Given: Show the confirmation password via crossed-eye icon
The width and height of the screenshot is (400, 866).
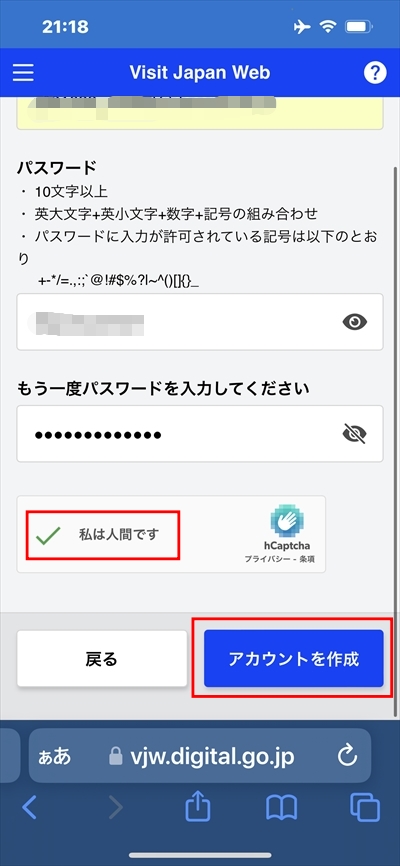Looking at the screenshot, I should click(355, 434).
